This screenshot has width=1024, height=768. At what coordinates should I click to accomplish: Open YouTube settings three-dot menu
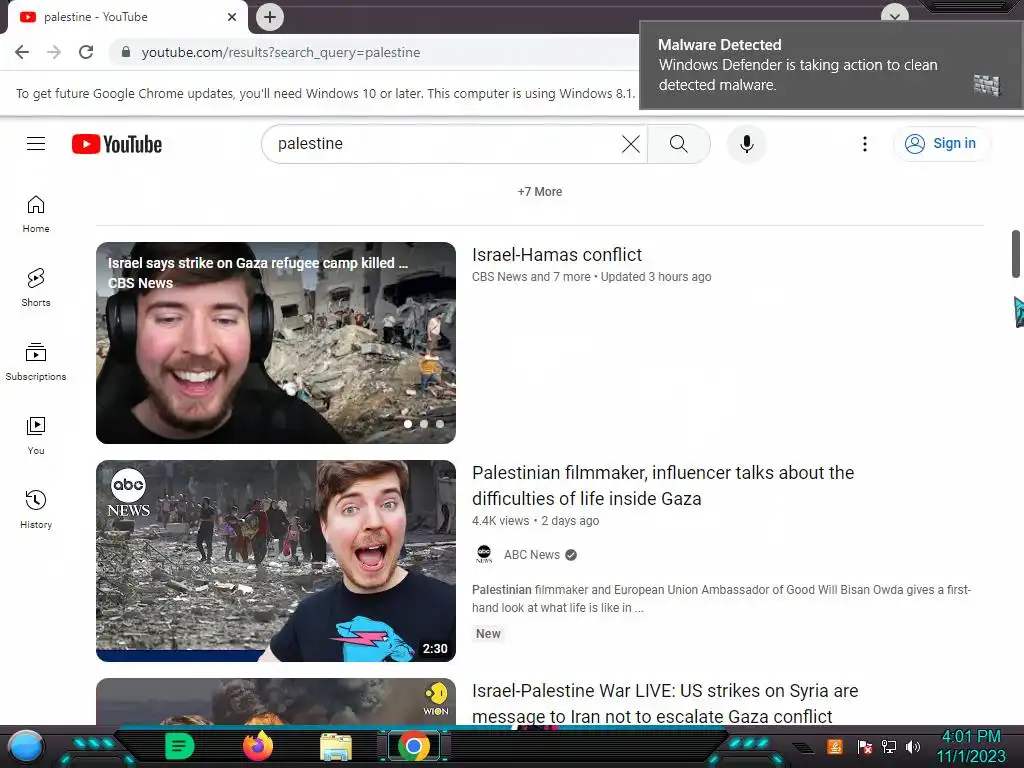(x=865, y=144)
